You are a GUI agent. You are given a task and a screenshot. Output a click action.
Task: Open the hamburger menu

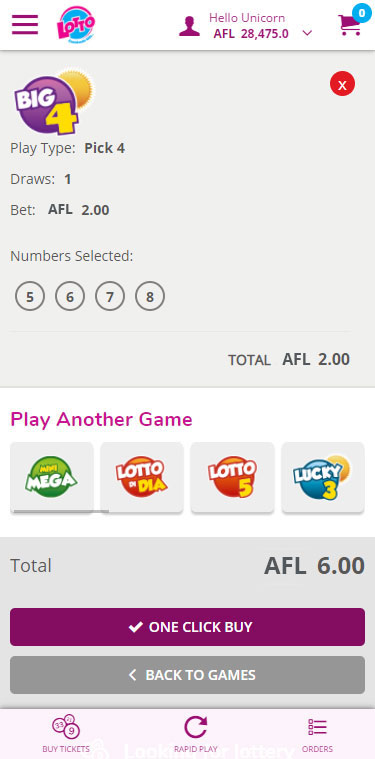coord(25,25)
